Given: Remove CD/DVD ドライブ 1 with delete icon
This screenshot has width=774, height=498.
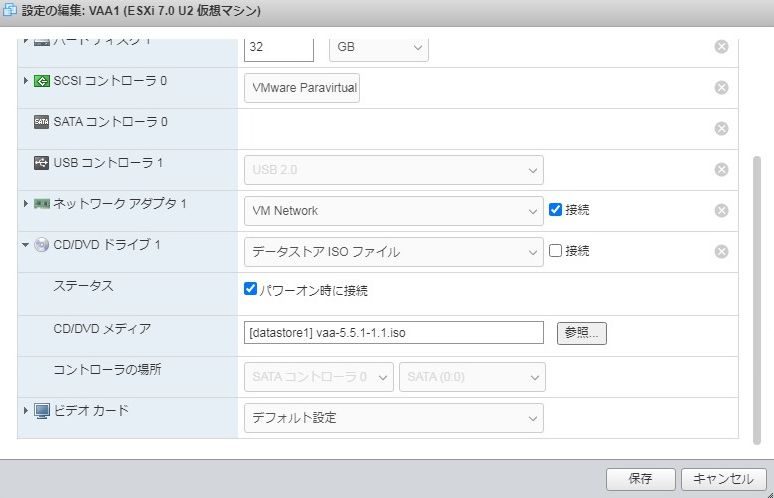Looking at the screenshot, I should (x=721, y=252).
